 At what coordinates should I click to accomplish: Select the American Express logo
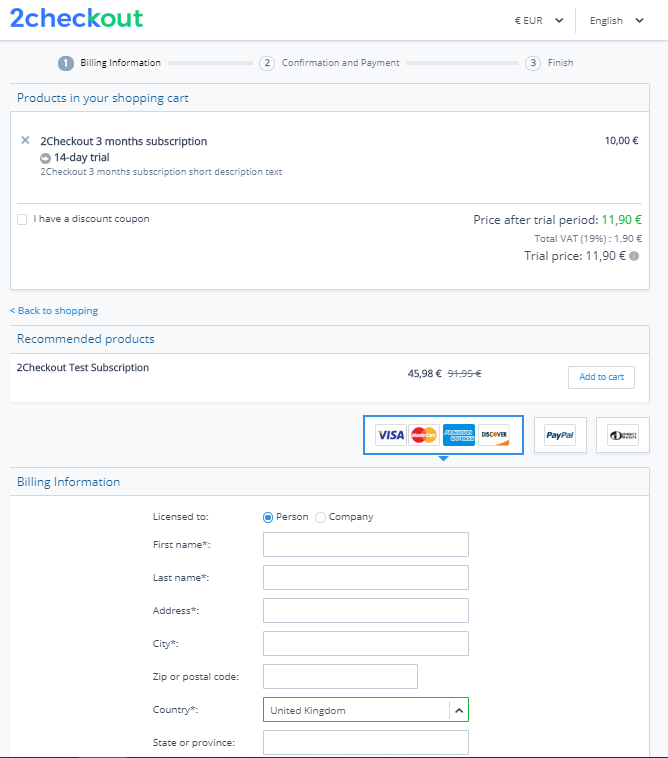point(459,435)
